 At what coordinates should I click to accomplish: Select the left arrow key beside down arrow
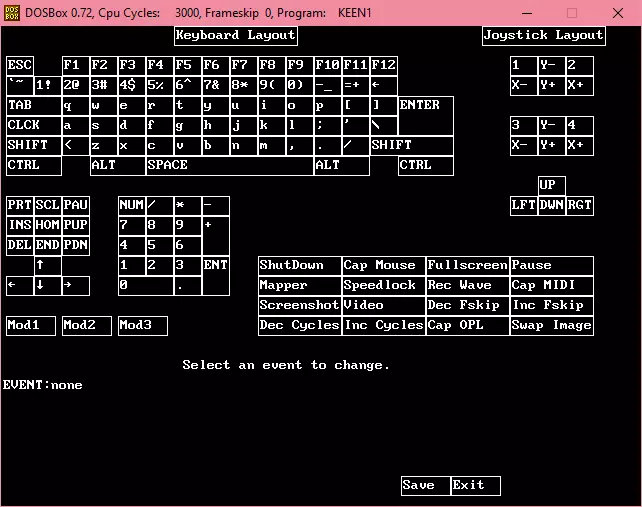coord(20,285)
